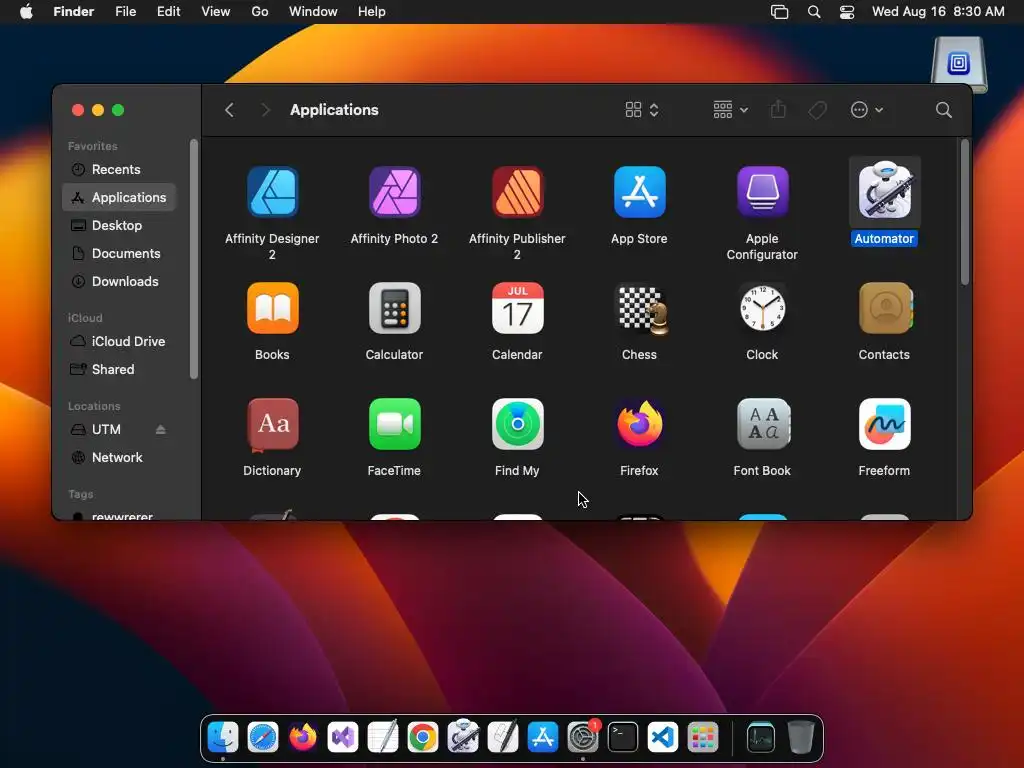The height and width of the screenshot is (768, 1024).
Task: Select Shared in the sidebar
Action: coord(120,370)
